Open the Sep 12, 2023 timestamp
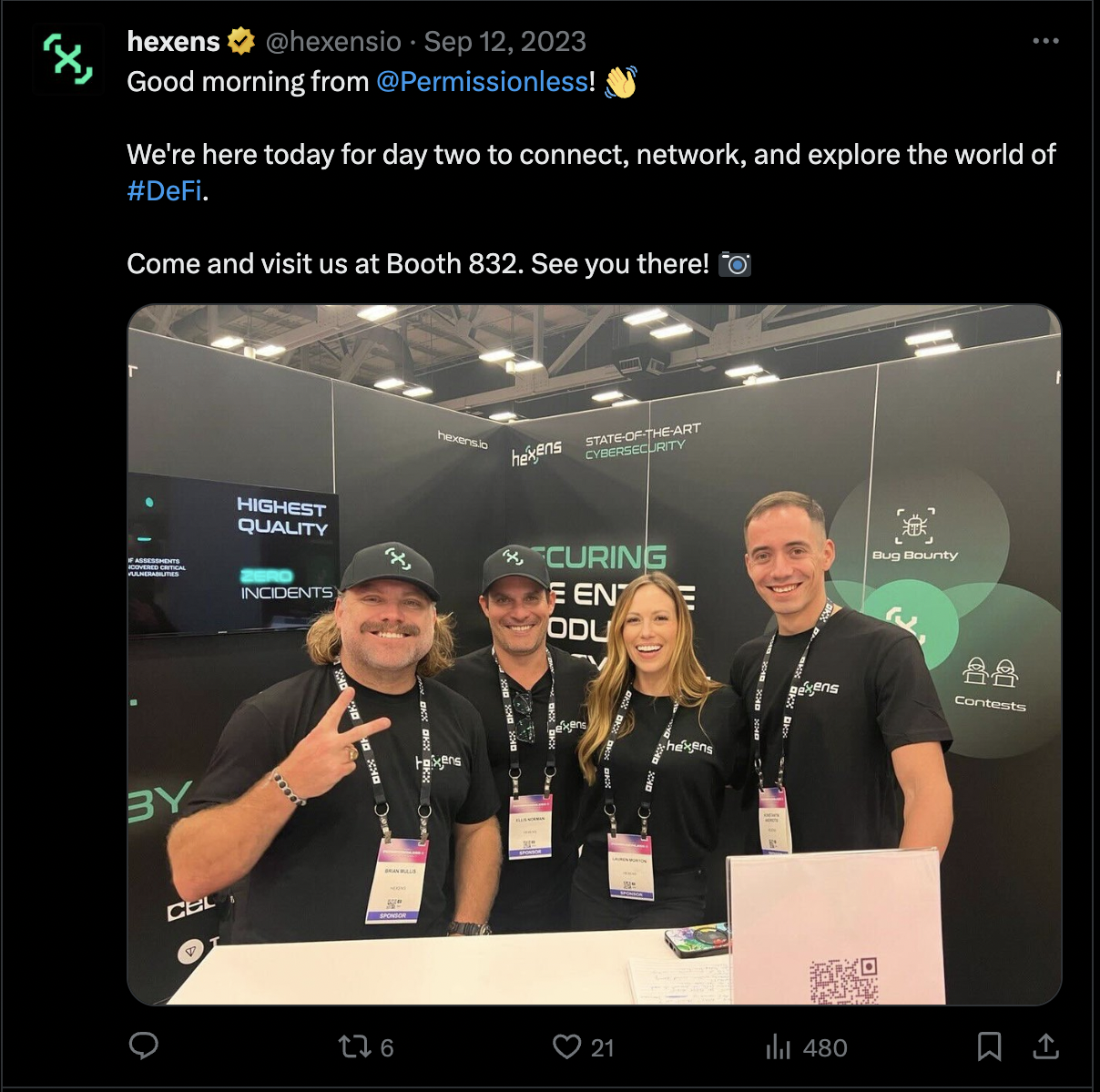 (x=505, y=41)
